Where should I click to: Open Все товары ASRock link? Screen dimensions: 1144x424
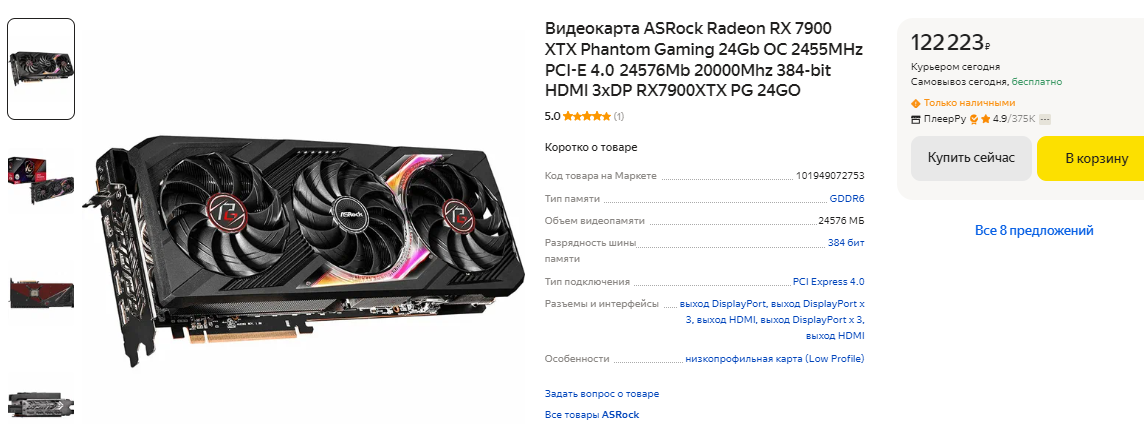tap(592, 415)
